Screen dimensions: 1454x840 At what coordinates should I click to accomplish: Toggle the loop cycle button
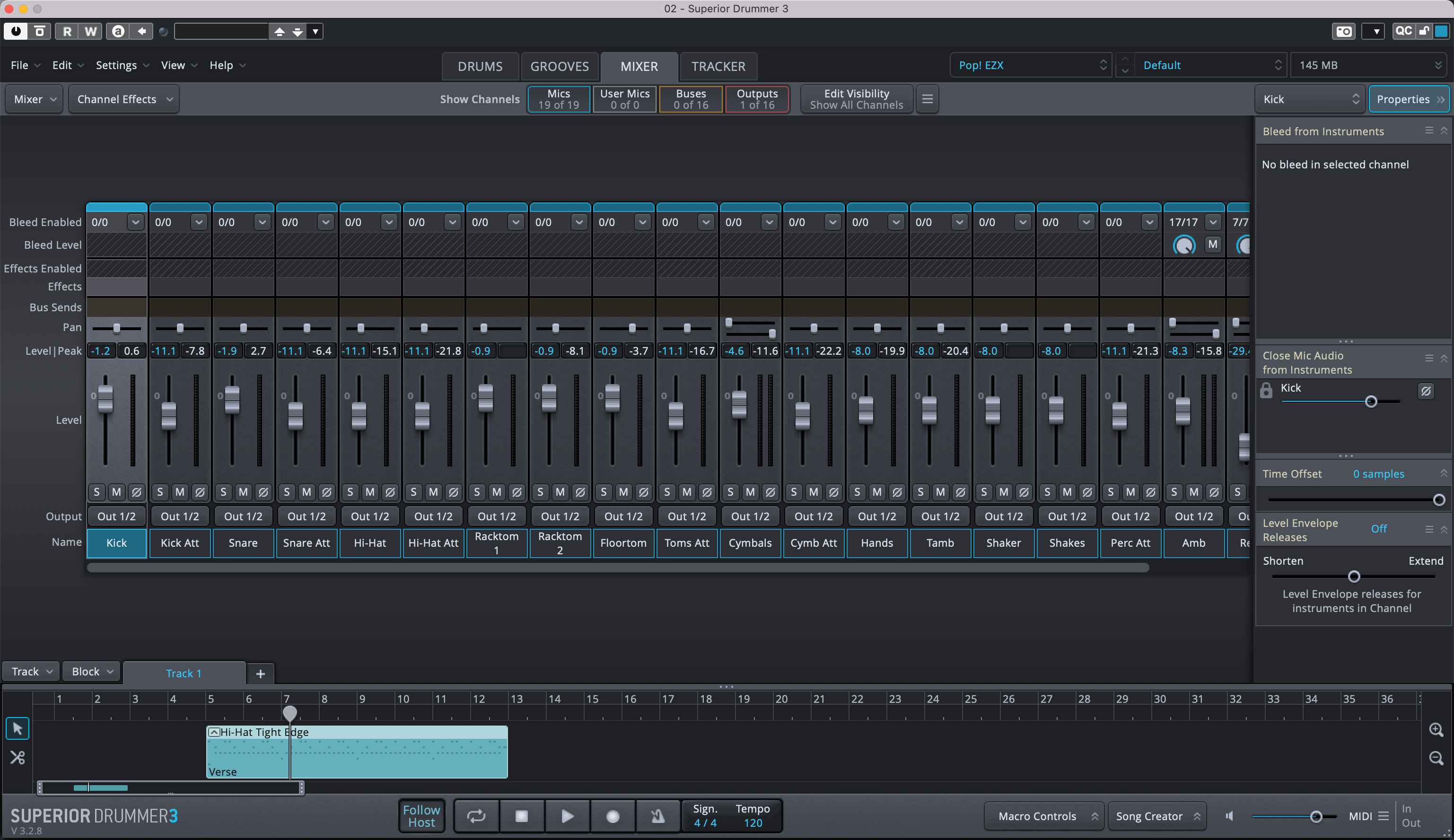click(x=476, y=816)
